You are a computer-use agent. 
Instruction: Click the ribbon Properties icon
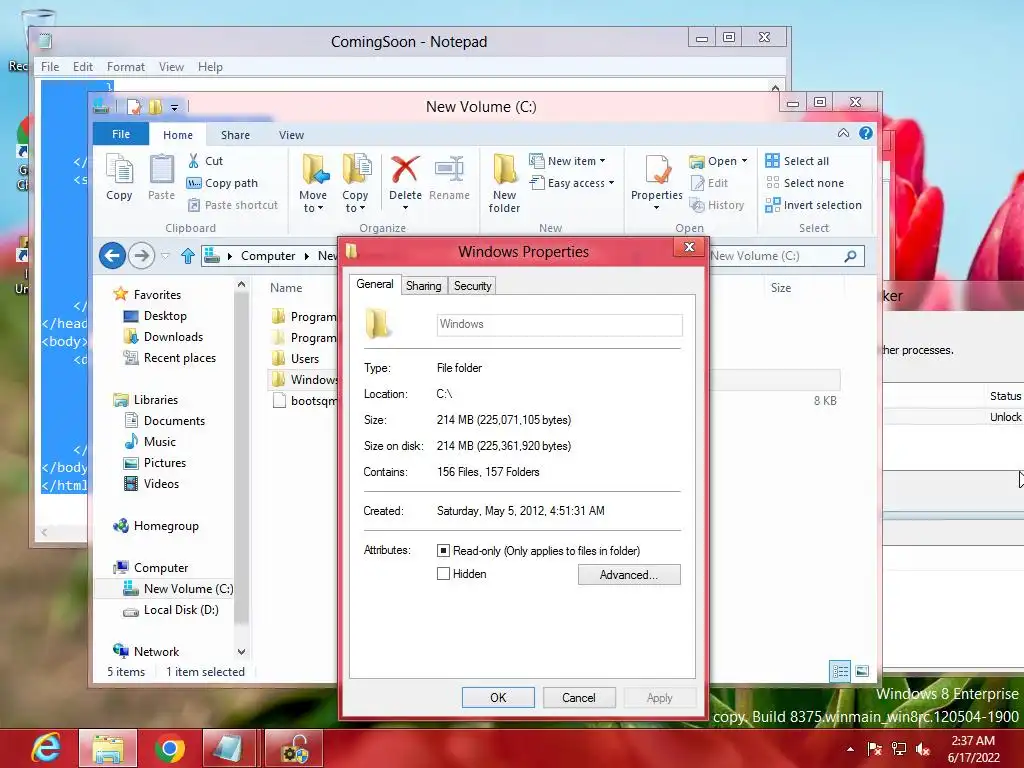pyautogui.click(x=657, y=170)
